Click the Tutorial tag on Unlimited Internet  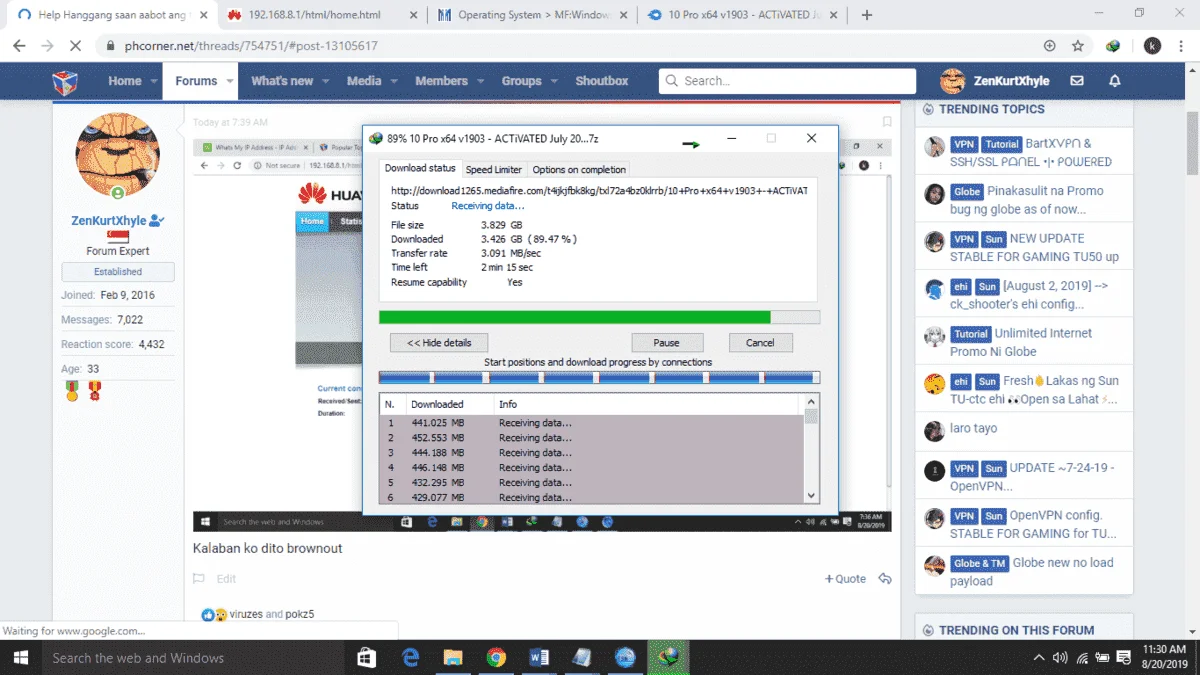click(x=970, y=333)
